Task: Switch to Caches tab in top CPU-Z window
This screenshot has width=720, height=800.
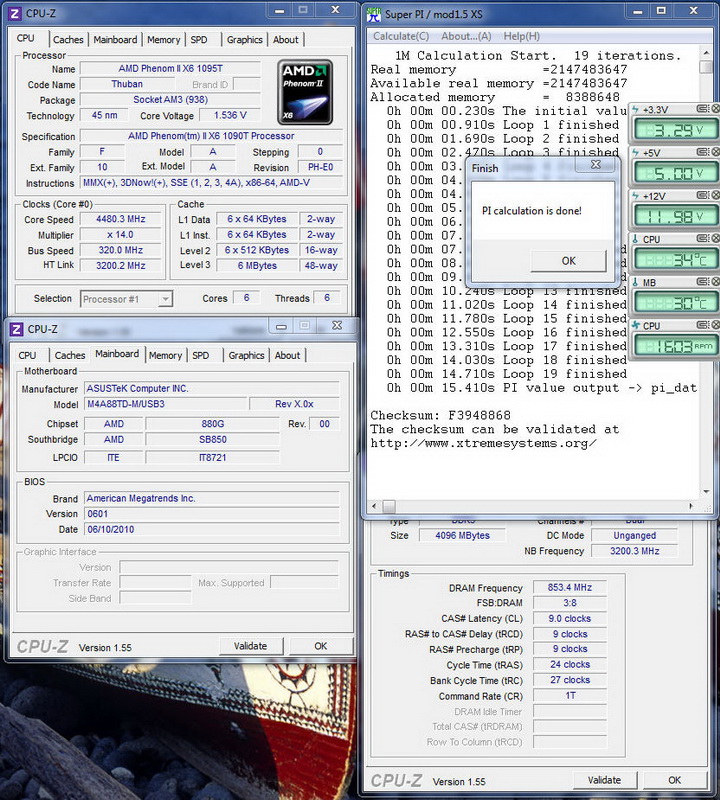Action: [68, 40]
